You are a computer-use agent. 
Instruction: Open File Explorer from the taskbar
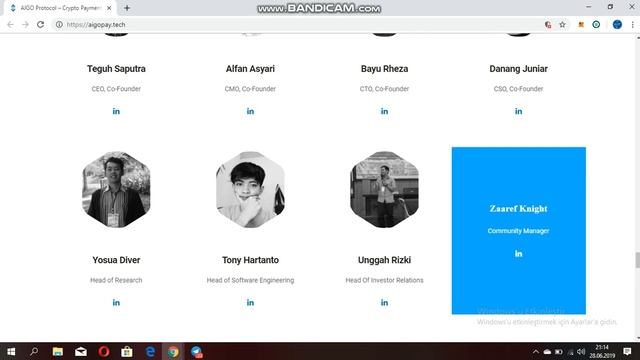pyautogui.click(x=58, y=351)
